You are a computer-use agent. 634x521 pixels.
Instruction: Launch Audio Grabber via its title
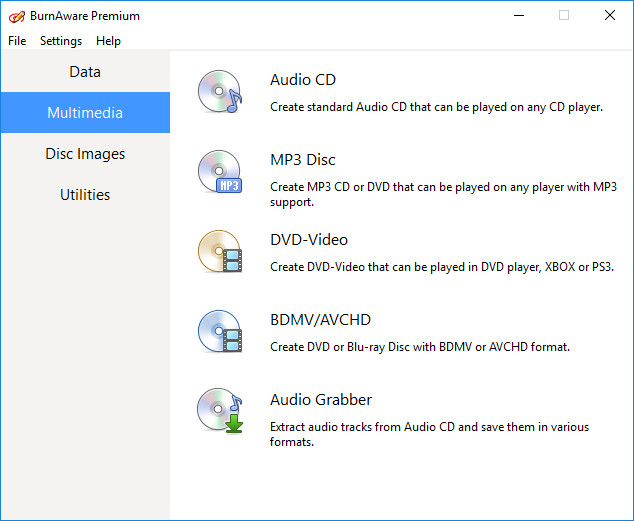coord(321,400)
